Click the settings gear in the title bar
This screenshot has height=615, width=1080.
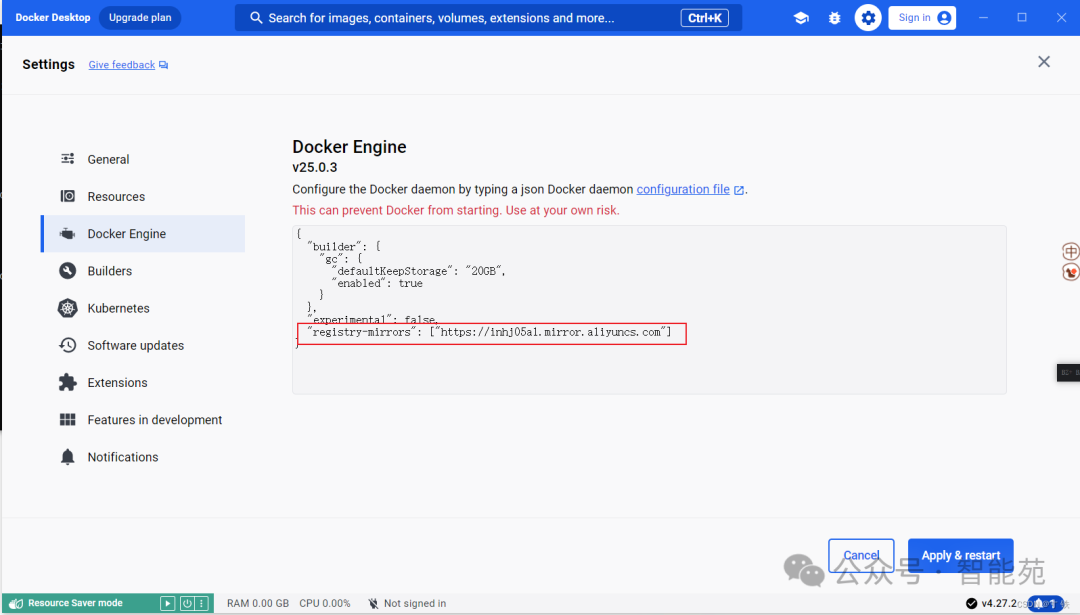(867, 17)
